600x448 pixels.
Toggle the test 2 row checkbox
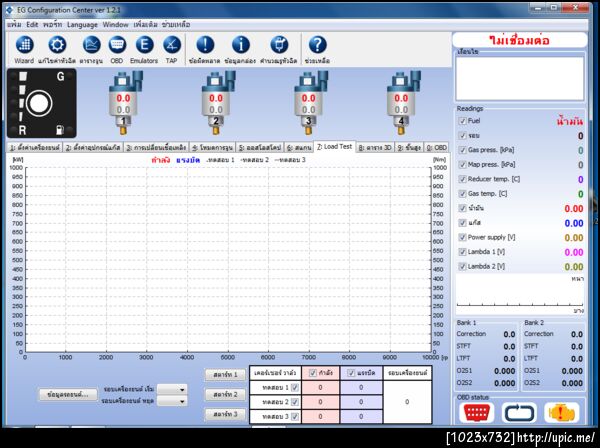point(295,402)
